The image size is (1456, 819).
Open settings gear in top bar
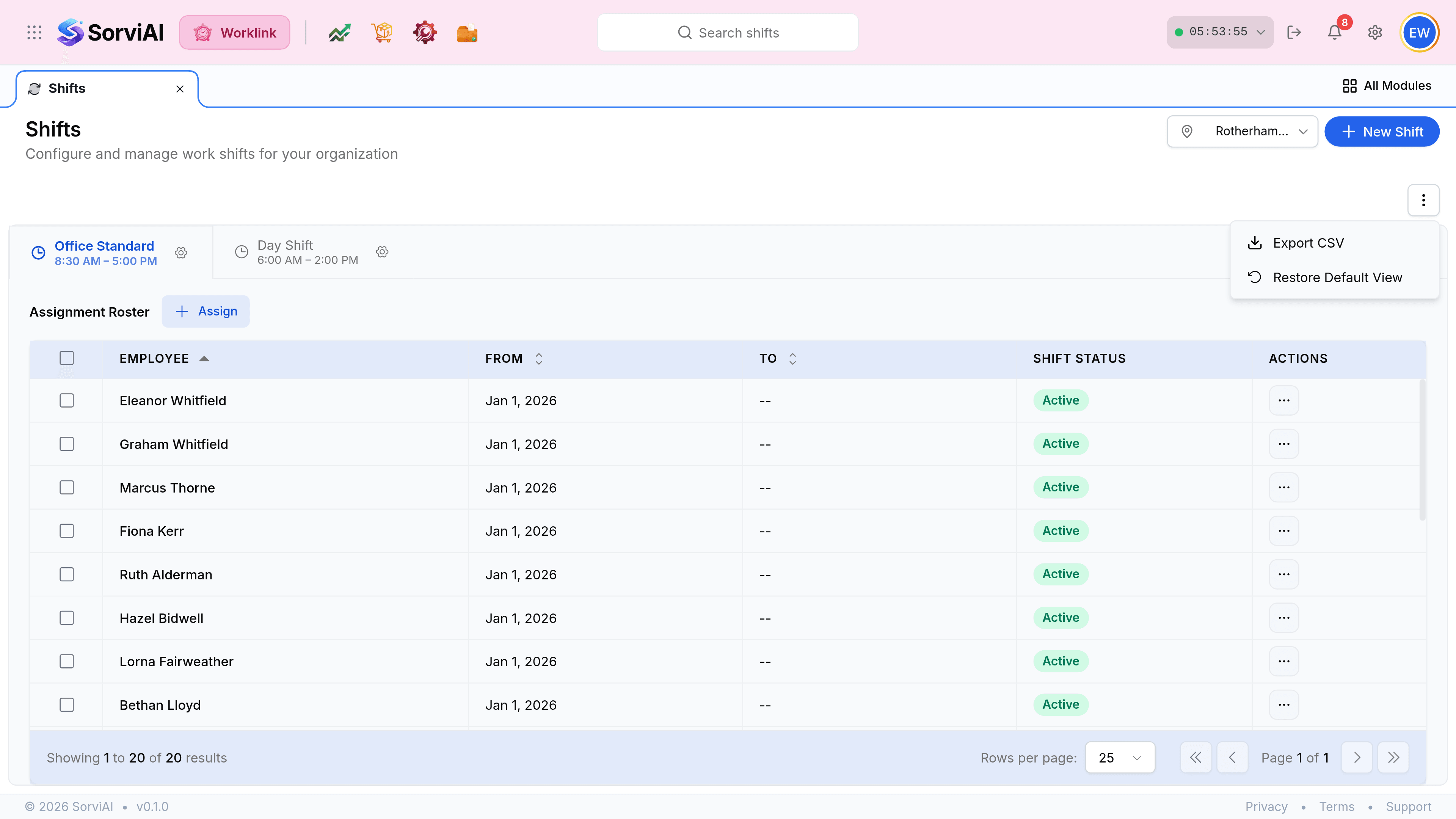tap(1375, 32)
